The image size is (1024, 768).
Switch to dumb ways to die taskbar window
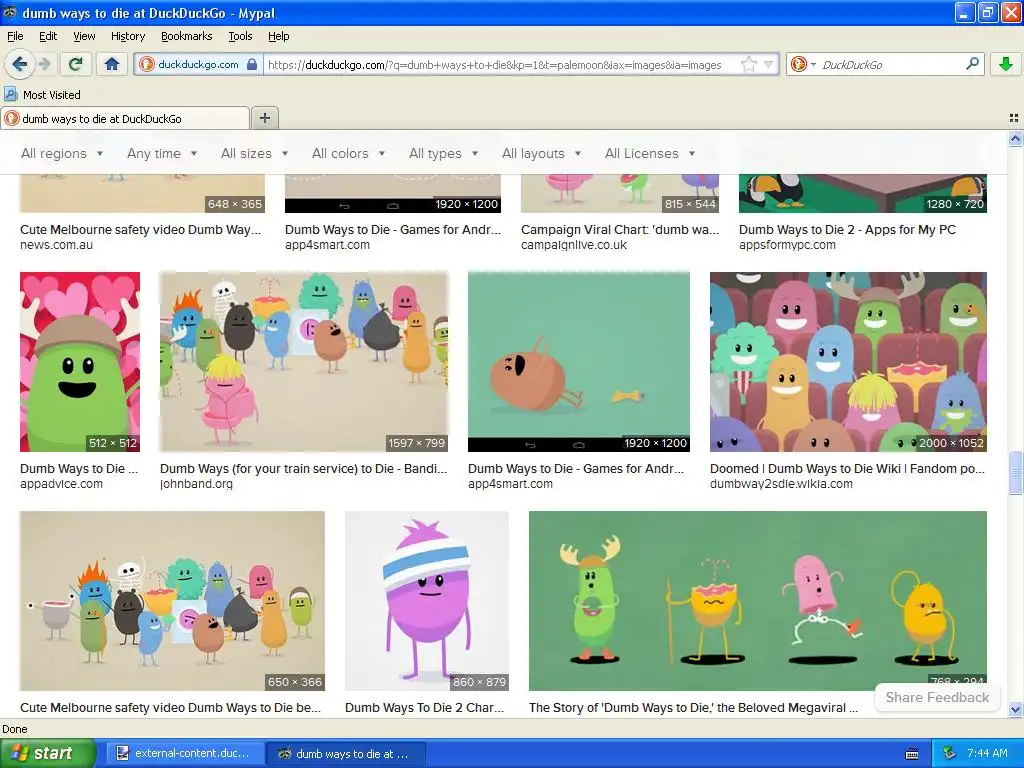346,754
